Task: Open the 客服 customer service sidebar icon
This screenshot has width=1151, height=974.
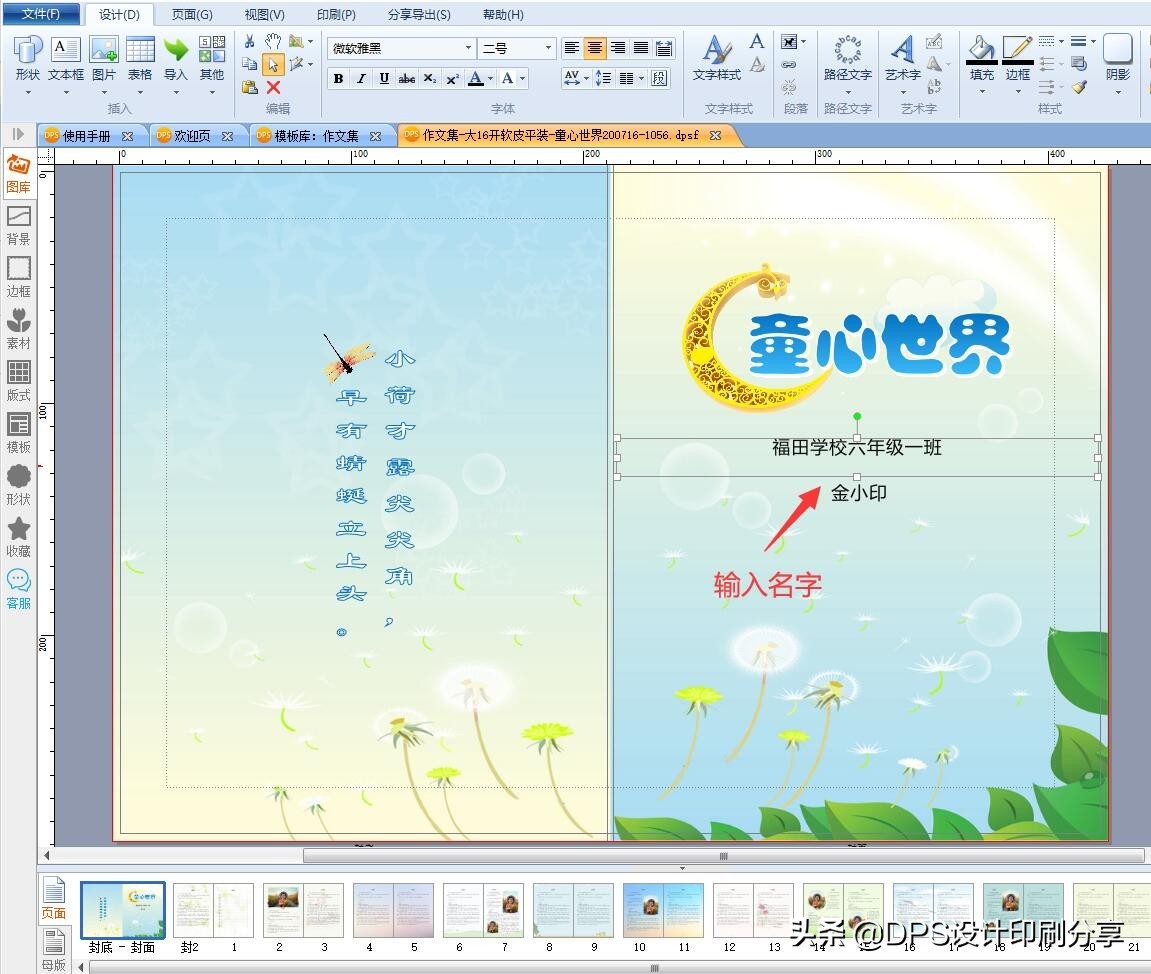Action: click(x=18, y=588)
